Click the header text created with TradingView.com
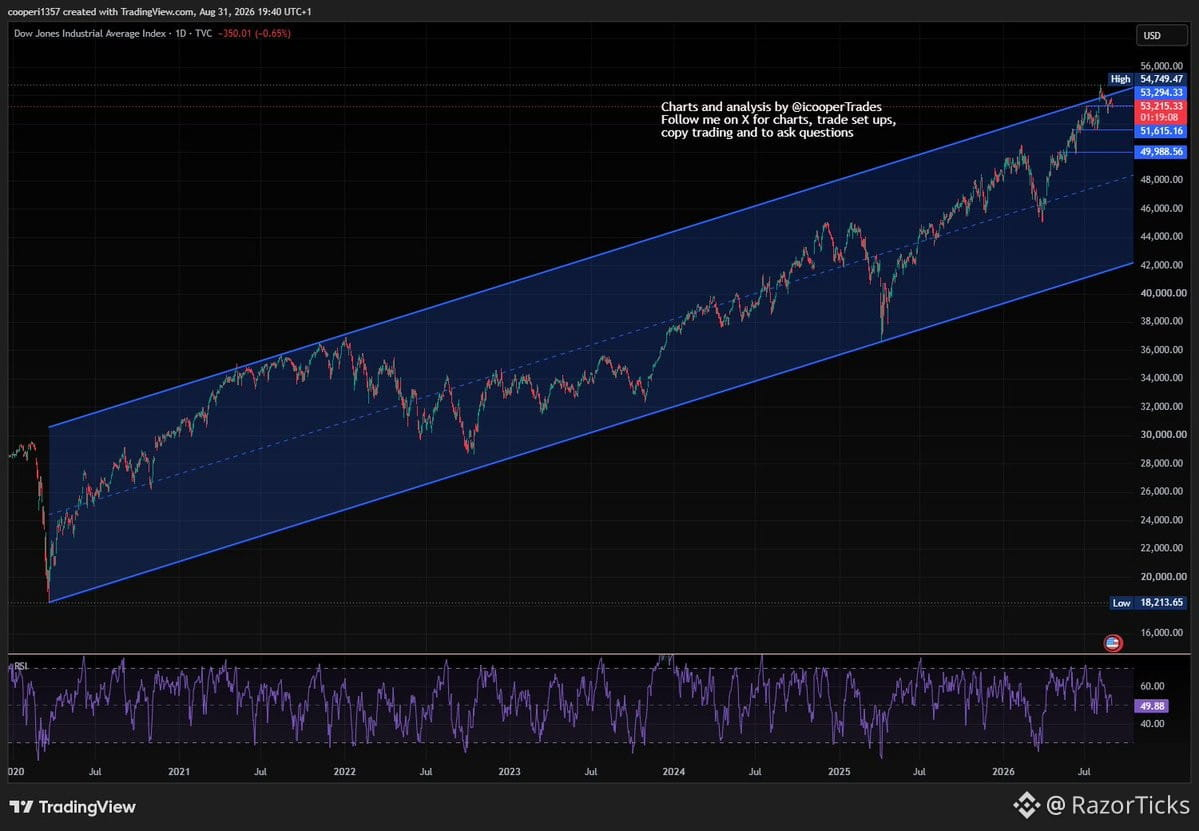Image resolution: width=1199 pixels, height=831 pixels. click(128, 11)
